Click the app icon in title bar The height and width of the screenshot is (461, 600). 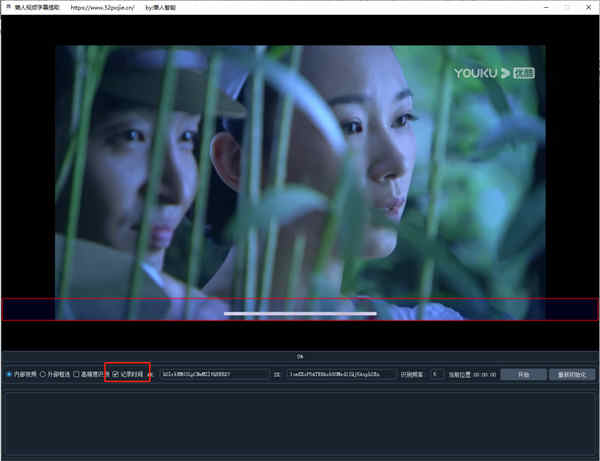(6, 6)
